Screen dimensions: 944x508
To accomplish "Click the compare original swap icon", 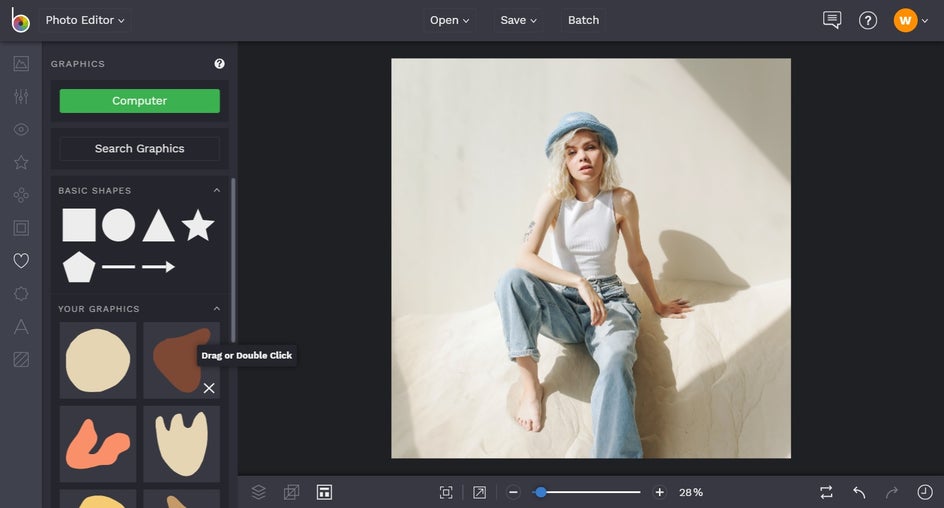I will pos(827,492).
